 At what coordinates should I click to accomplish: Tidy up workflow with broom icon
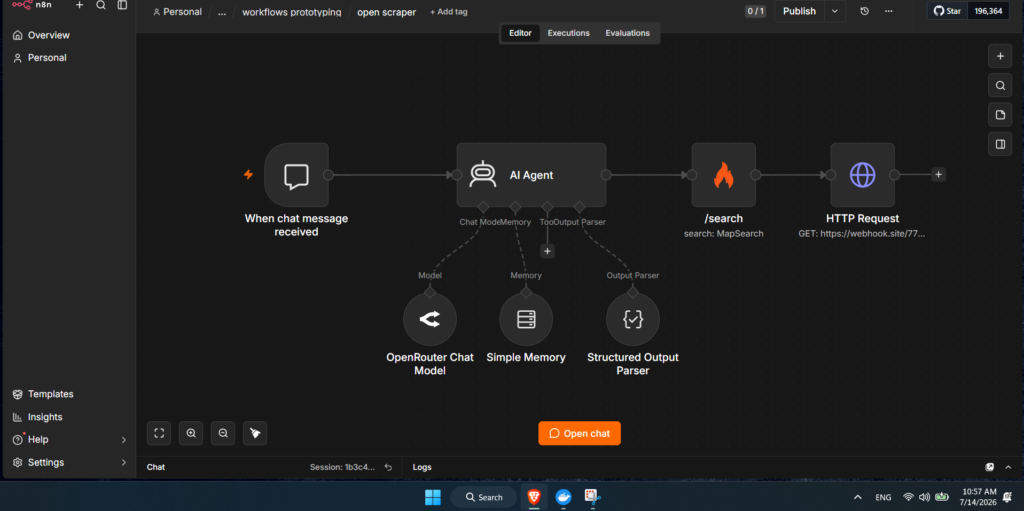pos(255,433)
